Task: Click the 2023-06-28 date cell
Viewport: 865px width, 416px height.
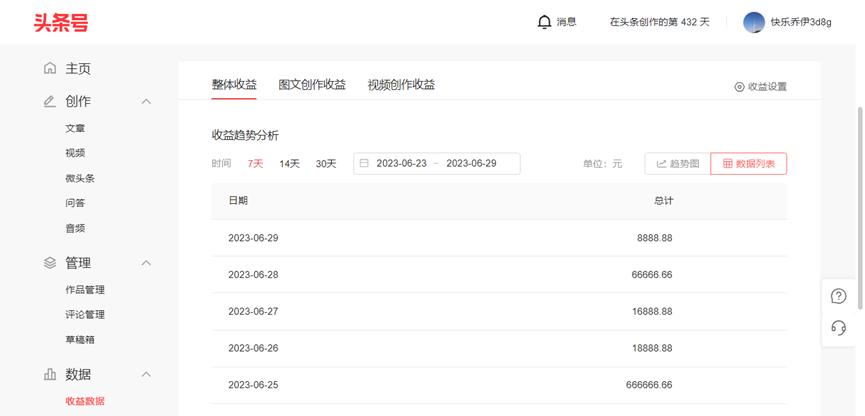Action: (x=253, y=274)
